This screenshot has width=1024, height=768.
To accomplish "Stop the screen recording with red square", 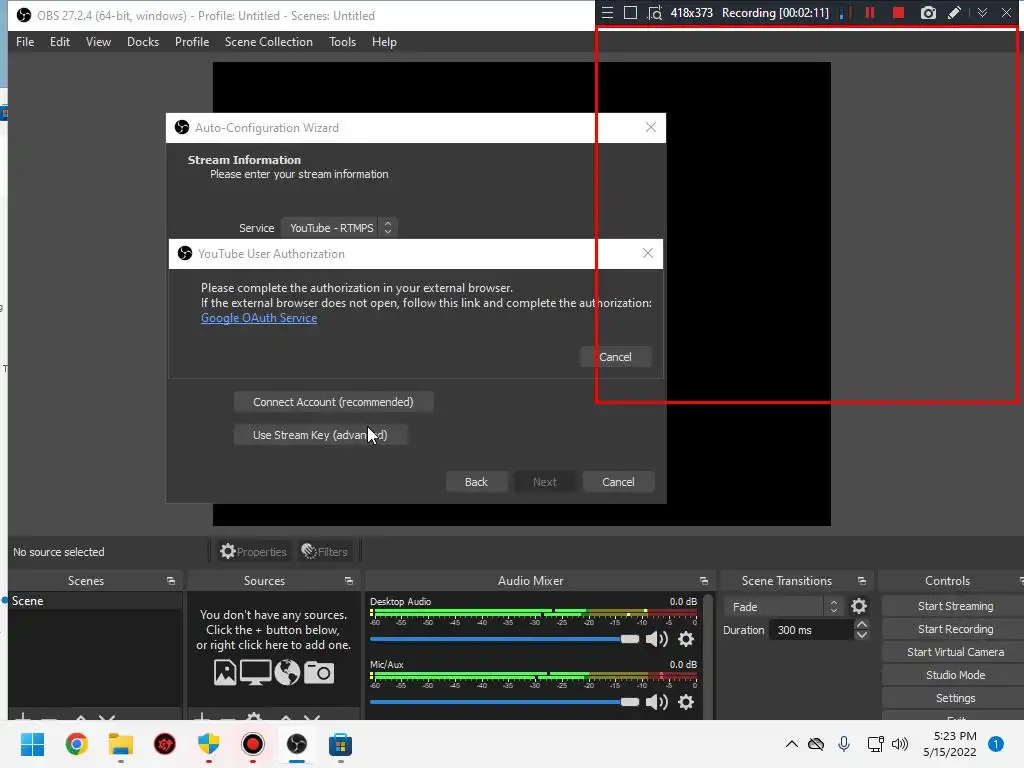I will click(x=899, y=13).
